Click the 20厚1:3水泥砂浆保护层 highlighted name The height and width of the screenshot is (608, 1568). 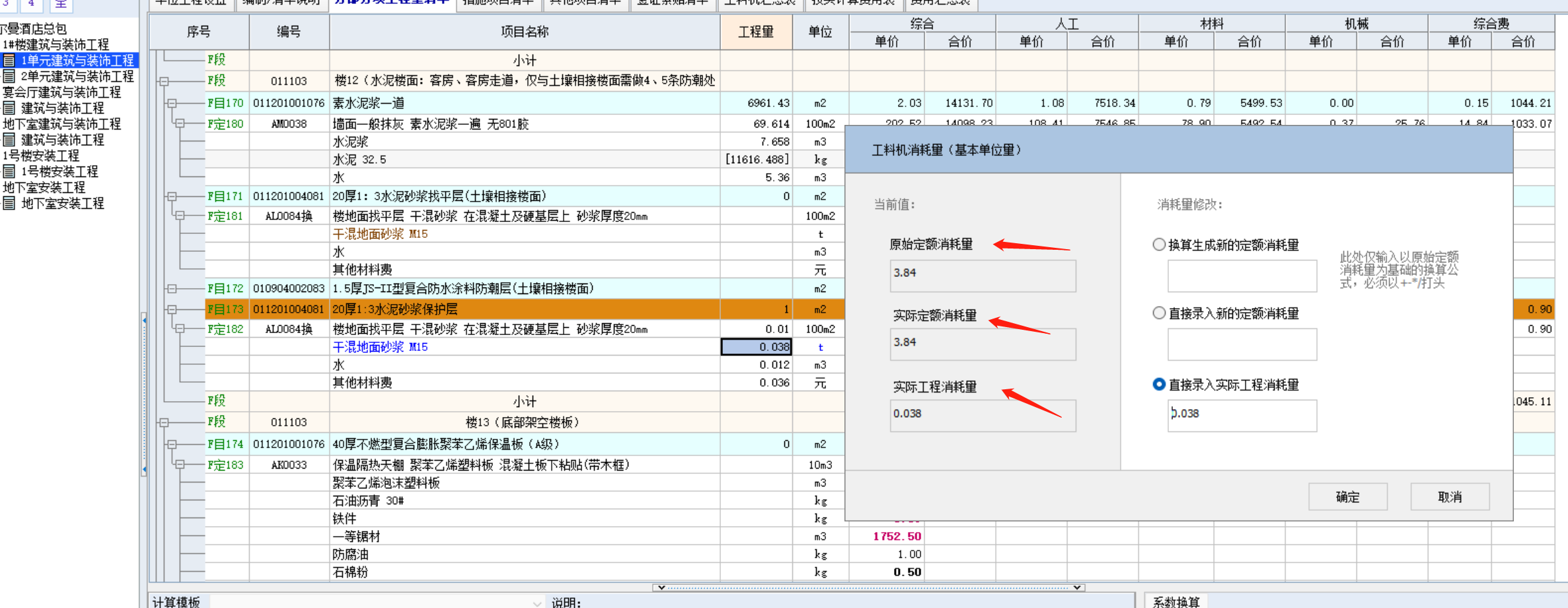pyautogui.click(x=394, y=309)
